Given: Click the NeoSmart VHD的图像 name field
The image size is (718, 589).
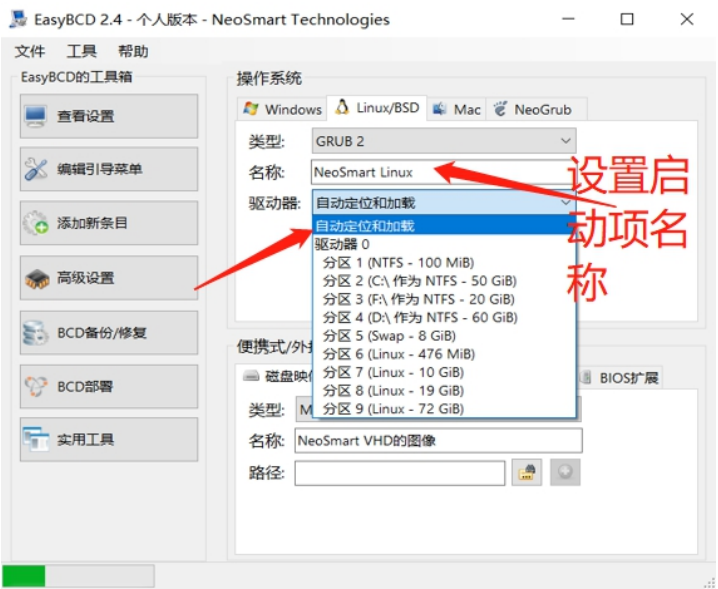Looking at the screenshot, I should (439, 441).
